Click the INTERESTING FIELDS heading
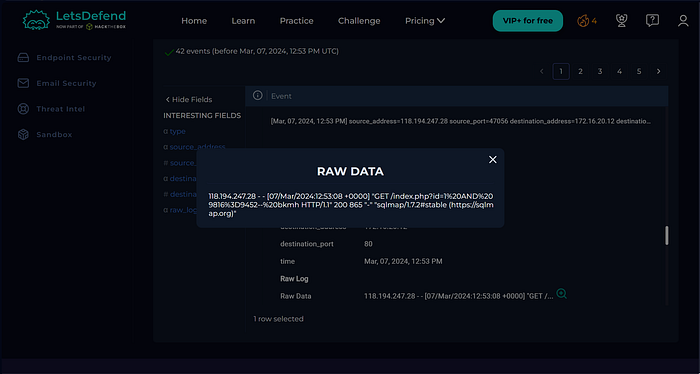The image size is (700, 374). [x=202, y=116]
